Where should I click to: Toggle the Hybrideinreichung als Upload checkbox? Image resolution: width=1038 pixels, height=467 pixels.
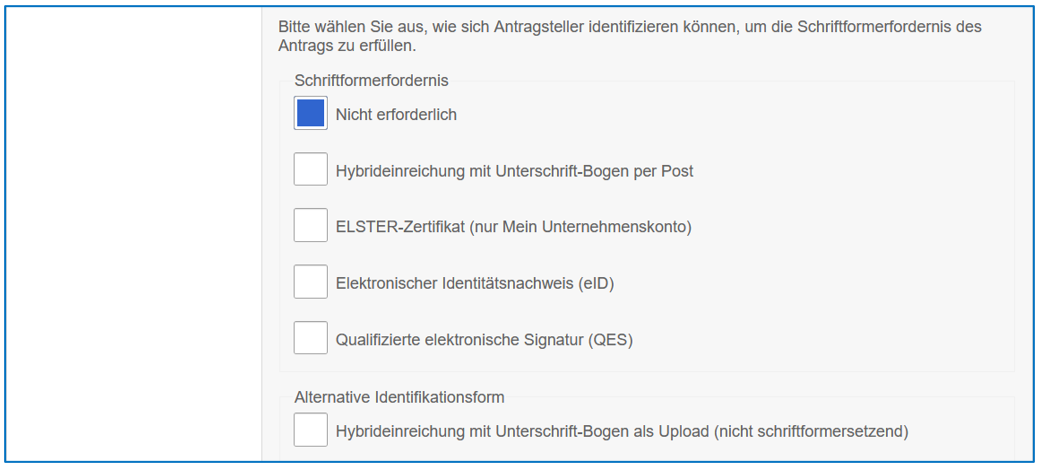click(311, 430)
